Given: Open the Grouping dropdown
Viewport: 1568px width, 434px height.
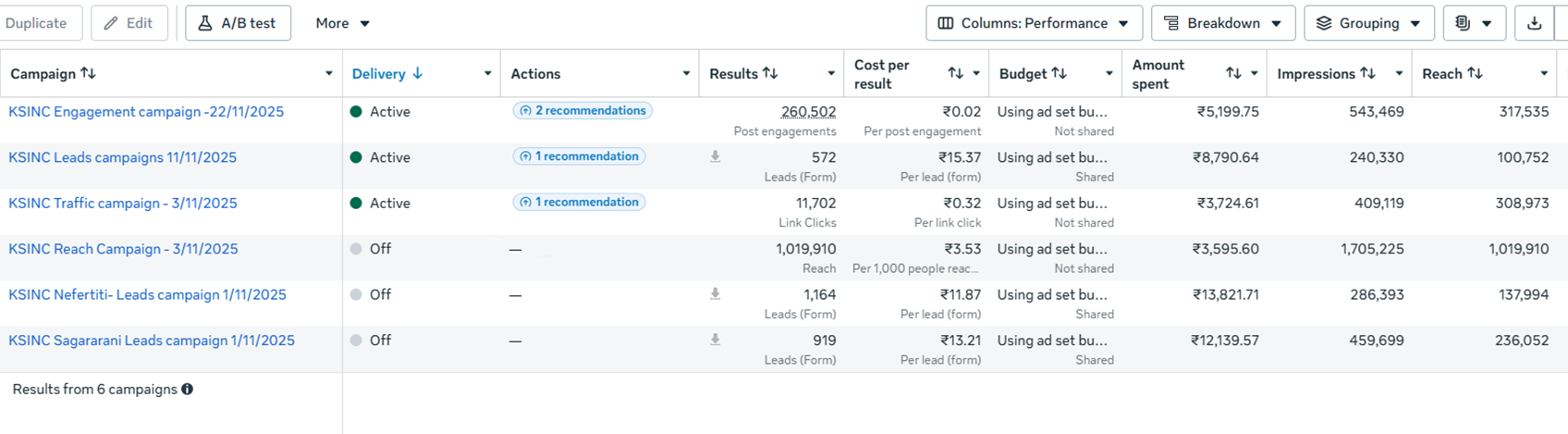Looking at the screenshot, I should (1368, 23).
